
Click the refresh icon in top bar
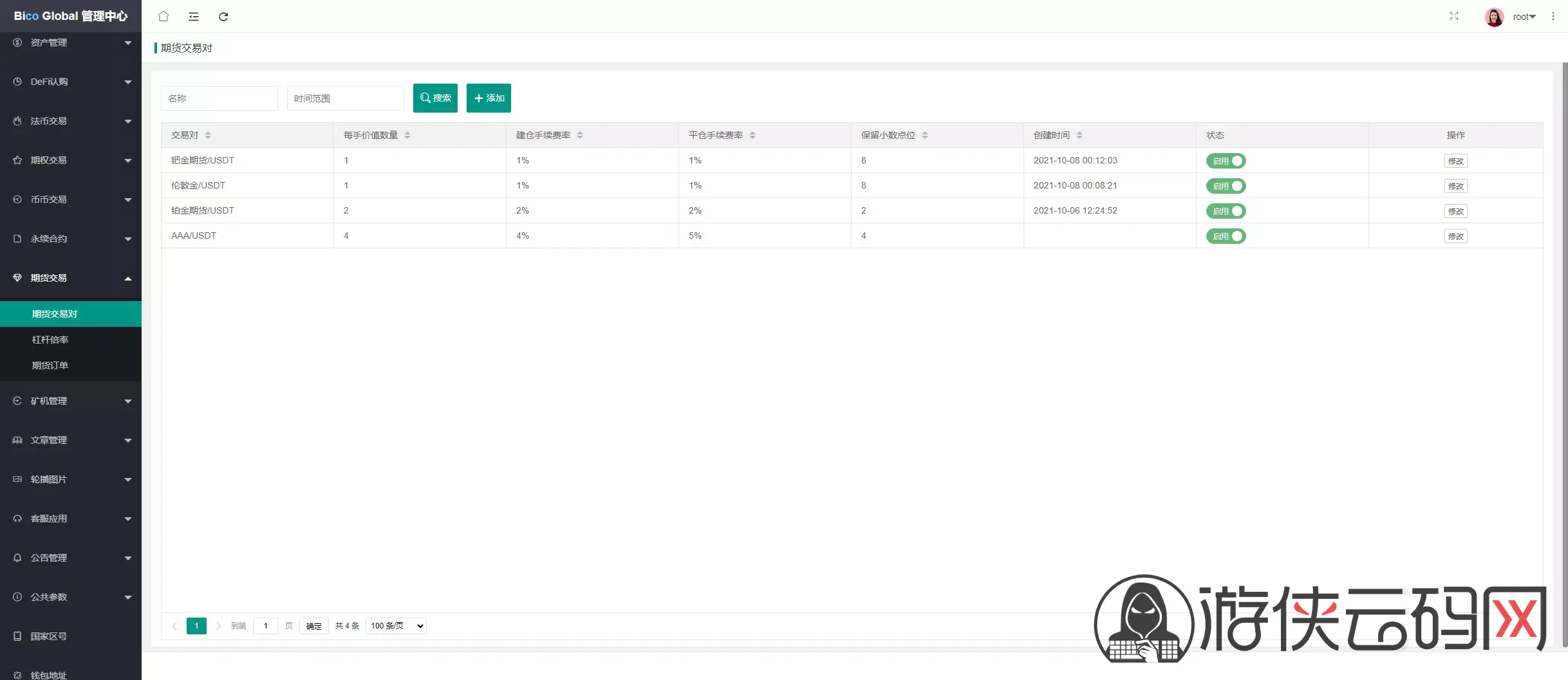click(223, 17)
